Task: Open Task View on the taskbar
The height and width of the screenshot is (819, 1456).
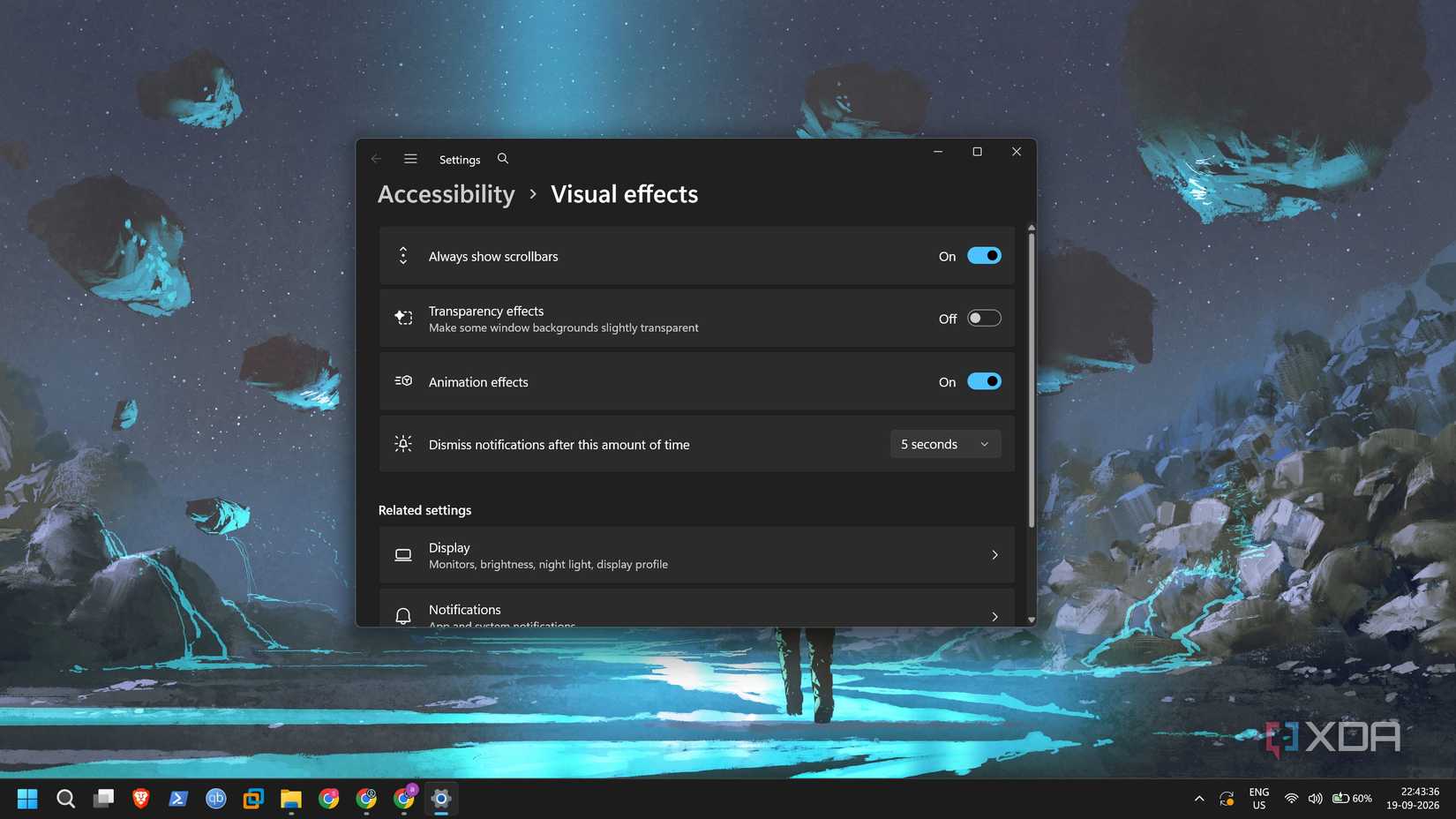Action: click(103, 799)
